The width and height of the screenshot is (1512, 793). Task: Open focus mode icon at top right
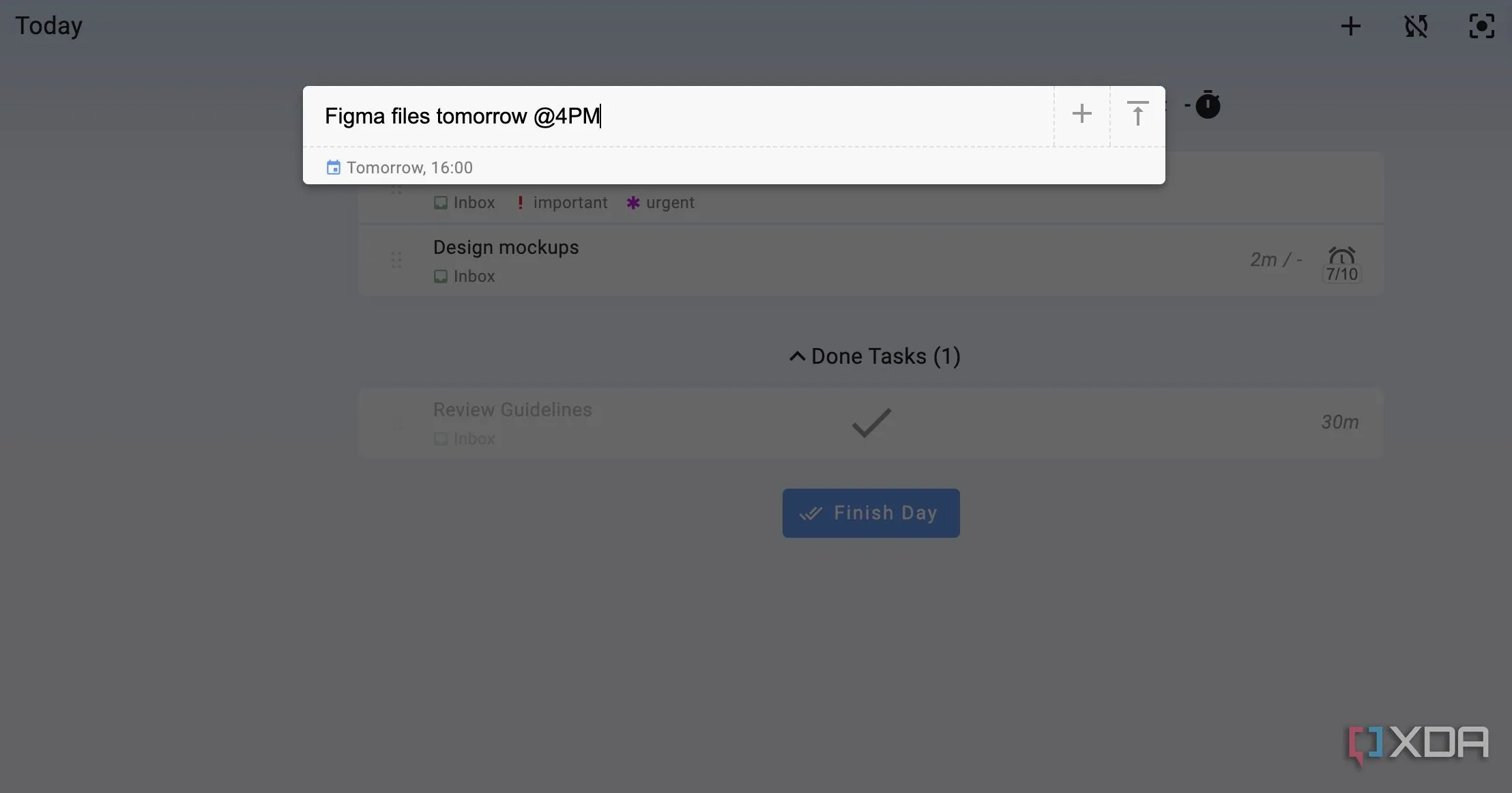click(x=1481, y=27)
